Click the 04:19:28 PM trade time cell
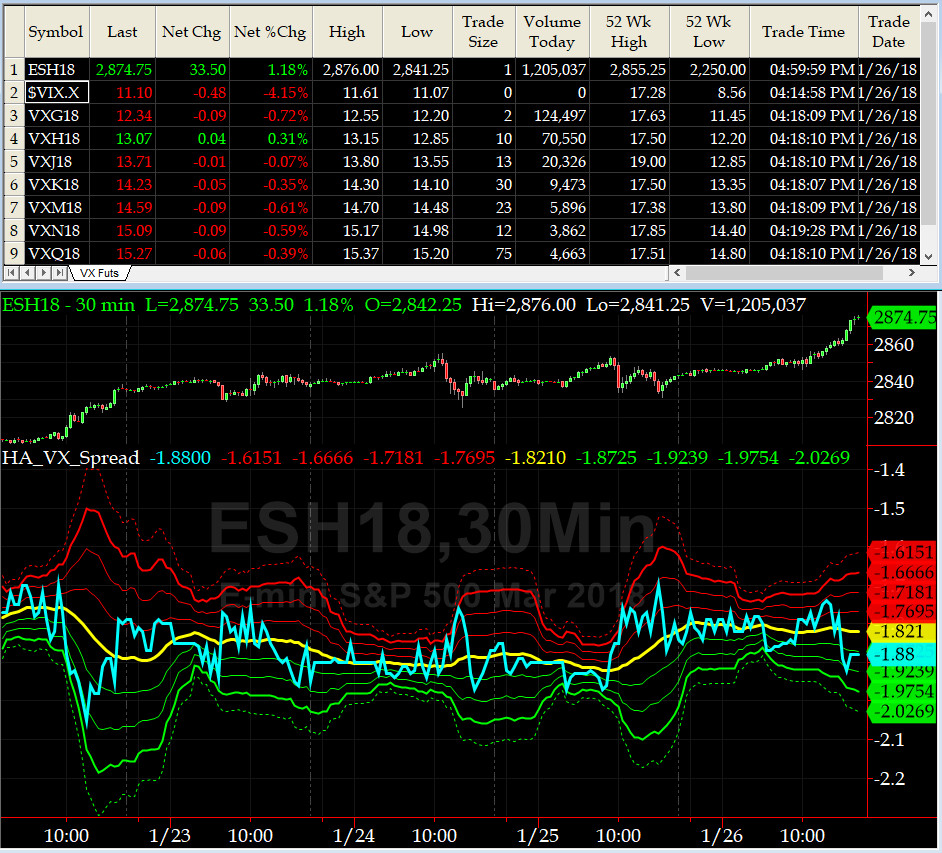The image size is (942, 853). tap(804, 231)
